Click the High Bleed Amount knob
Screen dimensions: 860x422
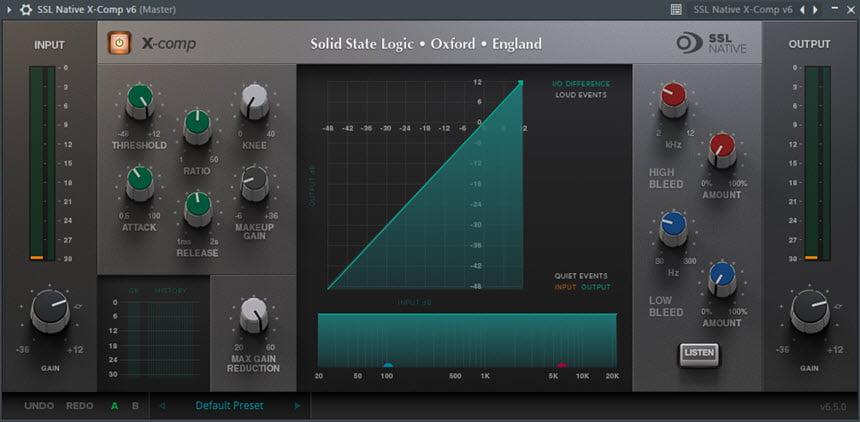pos(722,151)
